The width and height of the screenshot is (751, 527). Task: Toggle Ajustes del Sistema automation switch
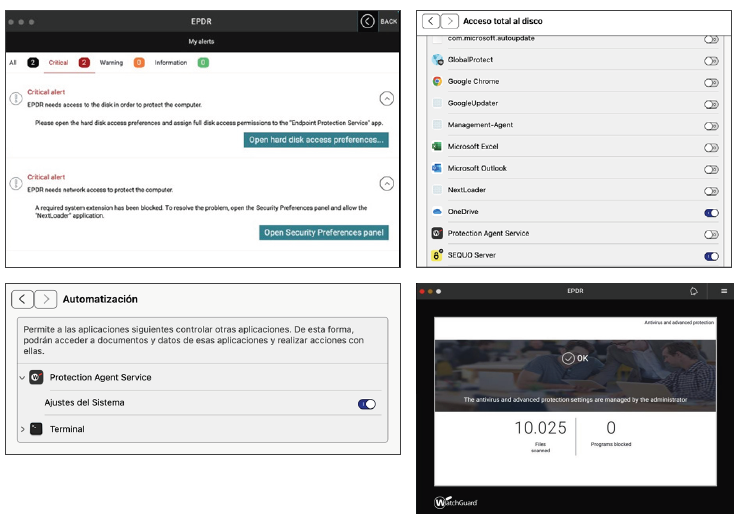point(367,404)
